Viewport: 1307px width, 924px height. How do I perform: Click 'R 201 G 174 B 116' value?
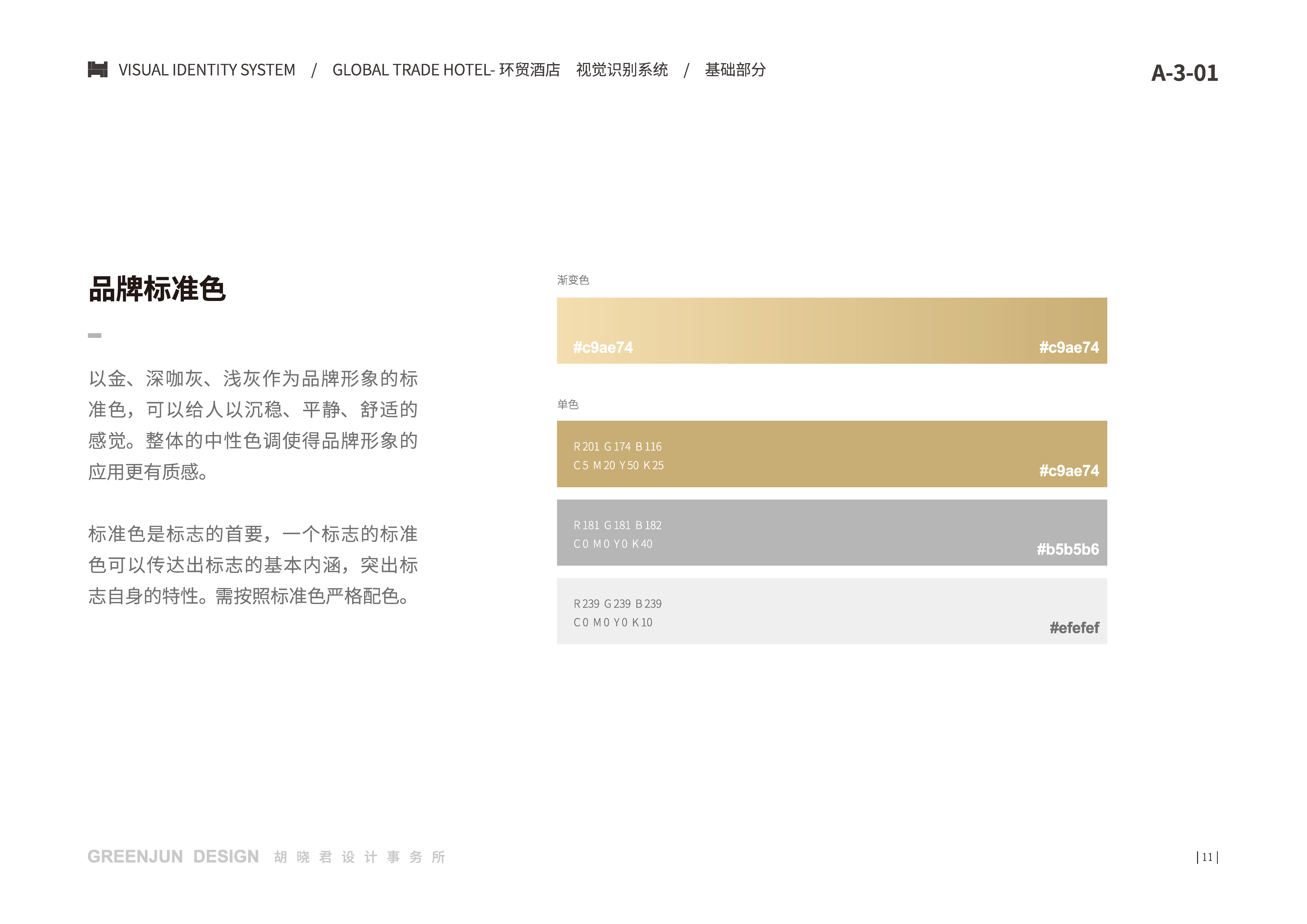pos(618,447)
